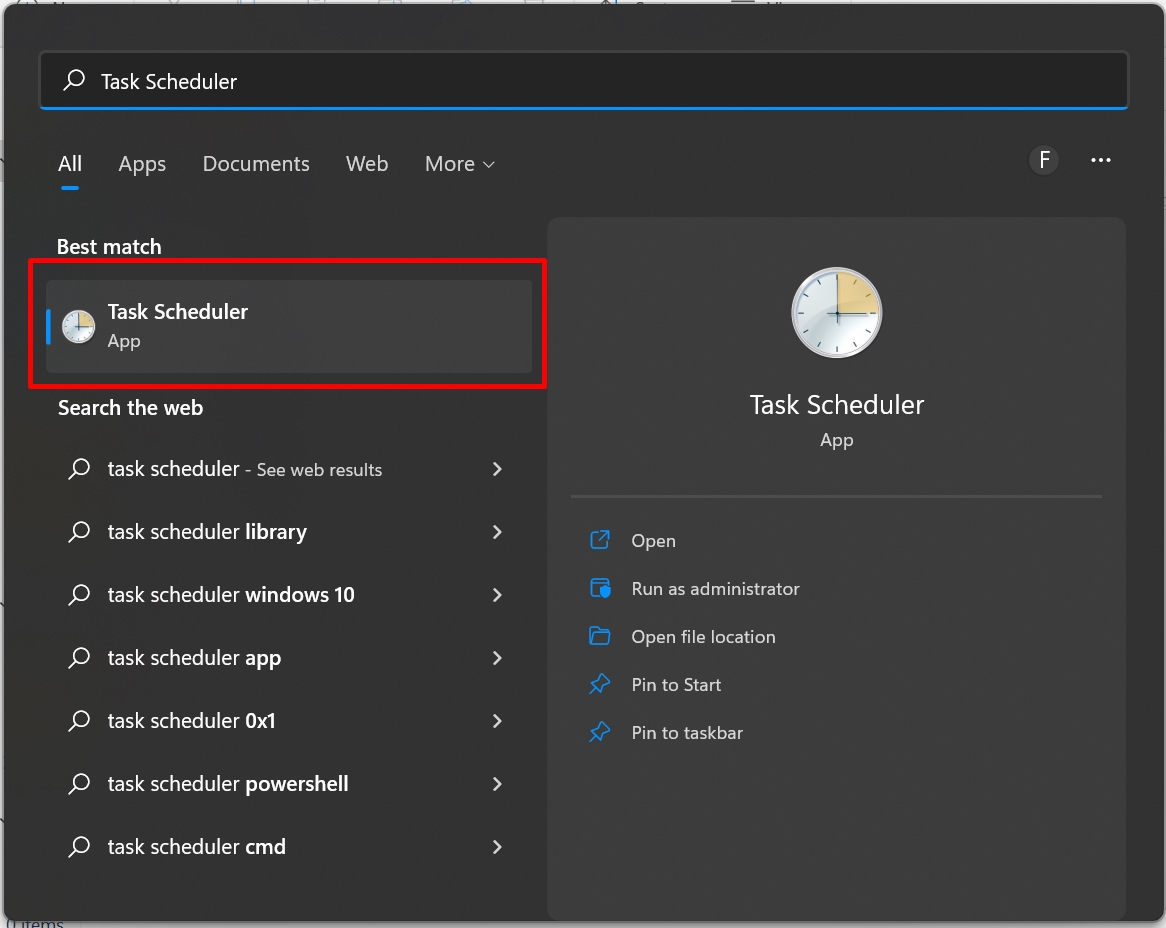Switch to the Apps filter tab
1166x928 pixels.
click(142, 164)
